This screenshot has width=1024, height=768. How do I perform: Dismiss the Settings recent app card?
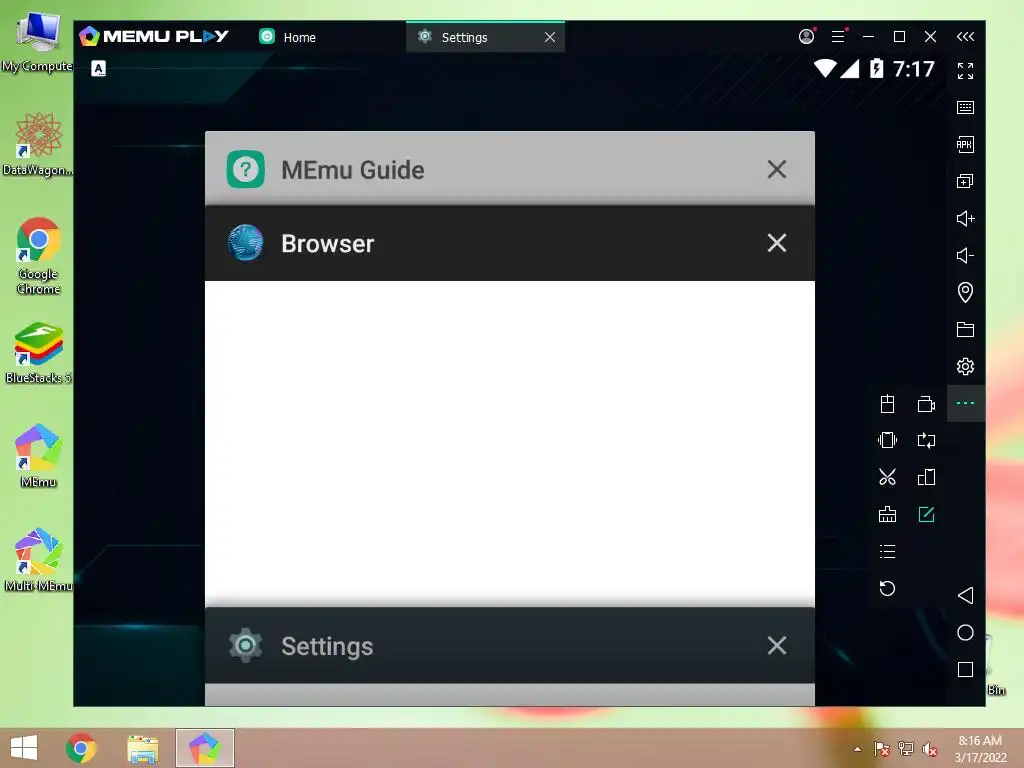click(x=777, y=646)
